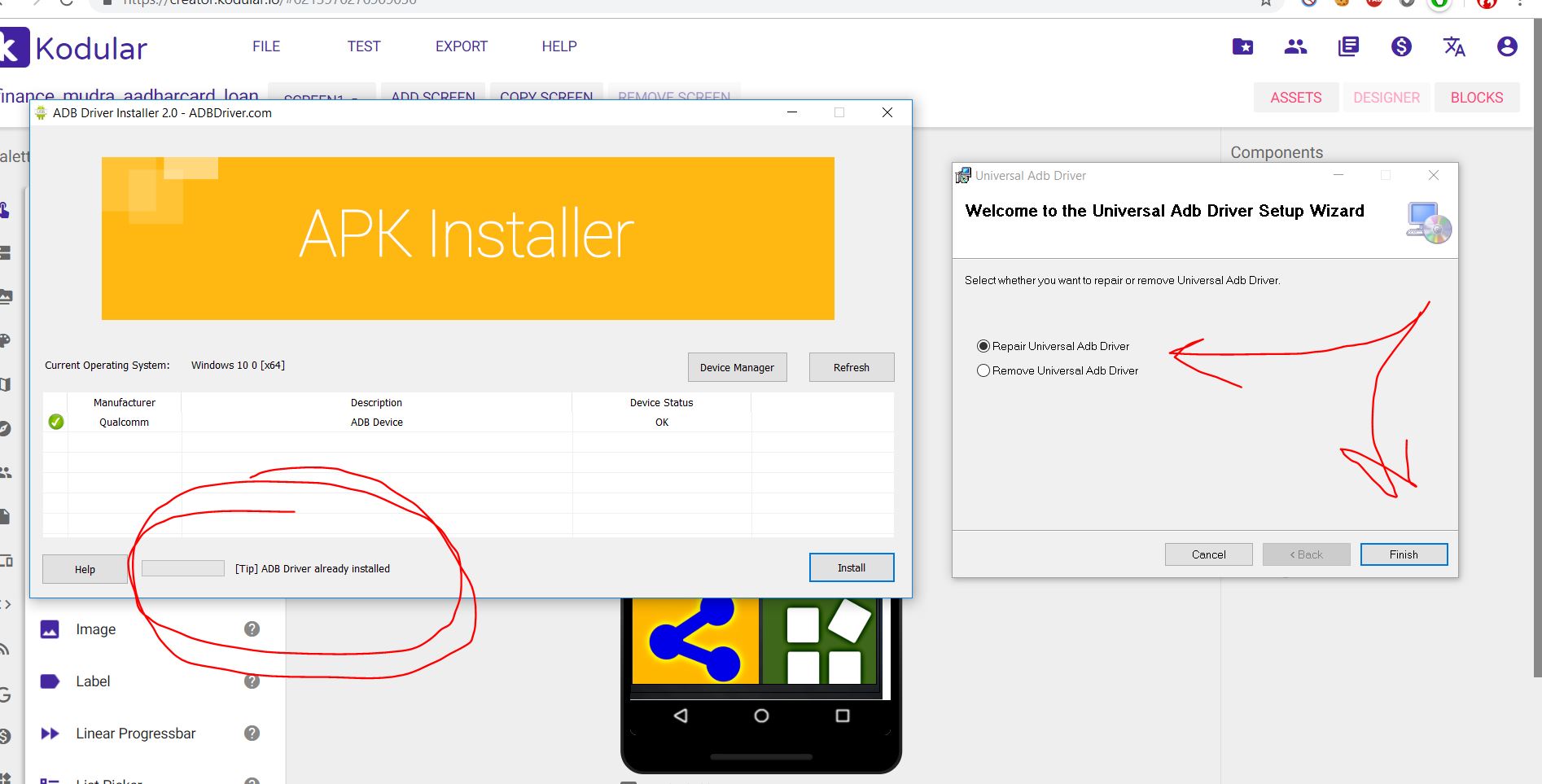Switch to the BLOCKS view
The width and height of the screenshot is (1542, 784).
coord(1476,98)
